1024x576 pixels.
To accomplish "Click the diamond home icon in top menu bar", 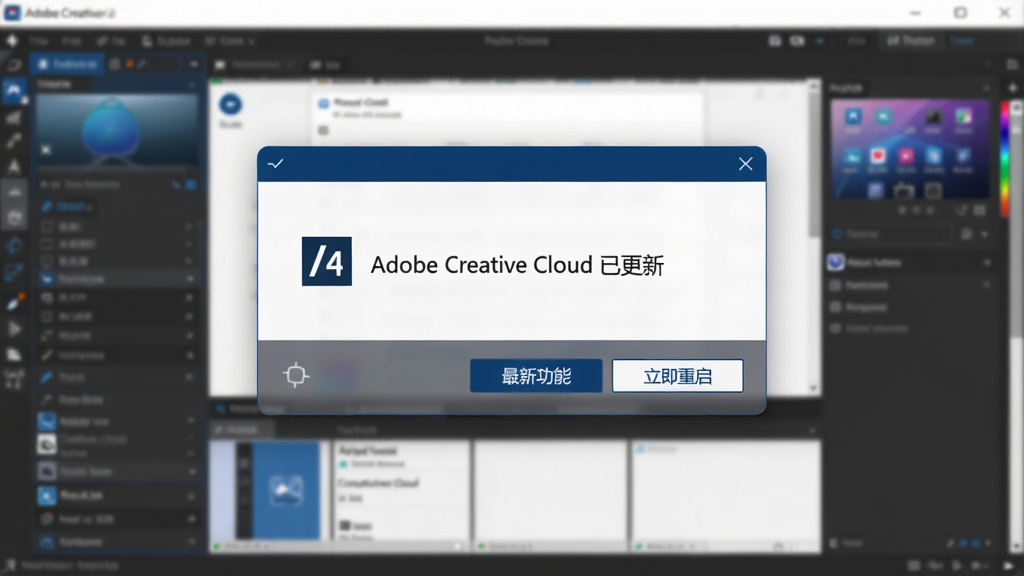I will point(12,40).
